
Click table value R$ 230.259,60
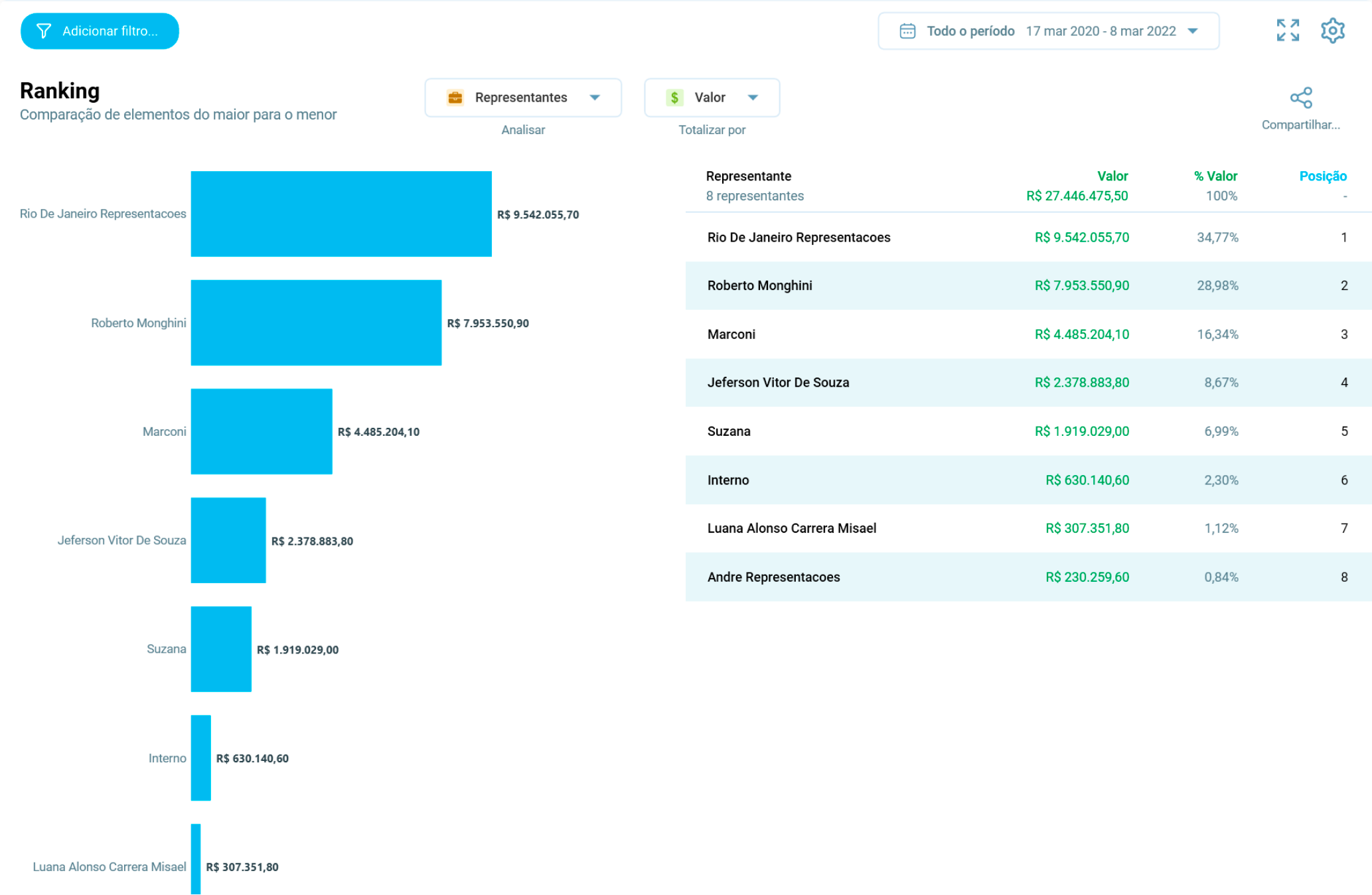click(1087, 577)
